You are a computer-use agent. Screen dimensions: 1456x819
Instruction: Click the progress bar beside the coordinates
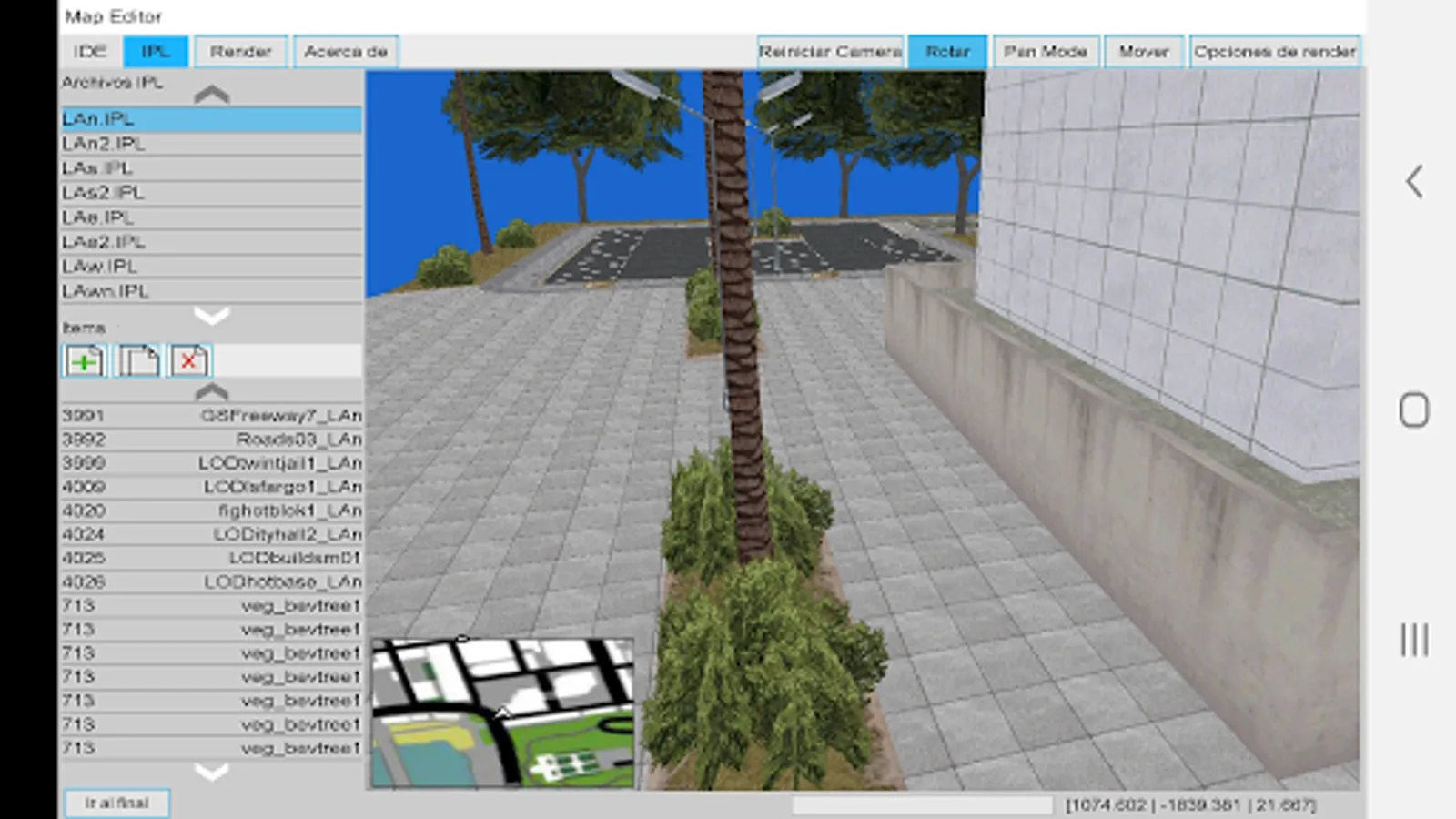click(923, 805)
